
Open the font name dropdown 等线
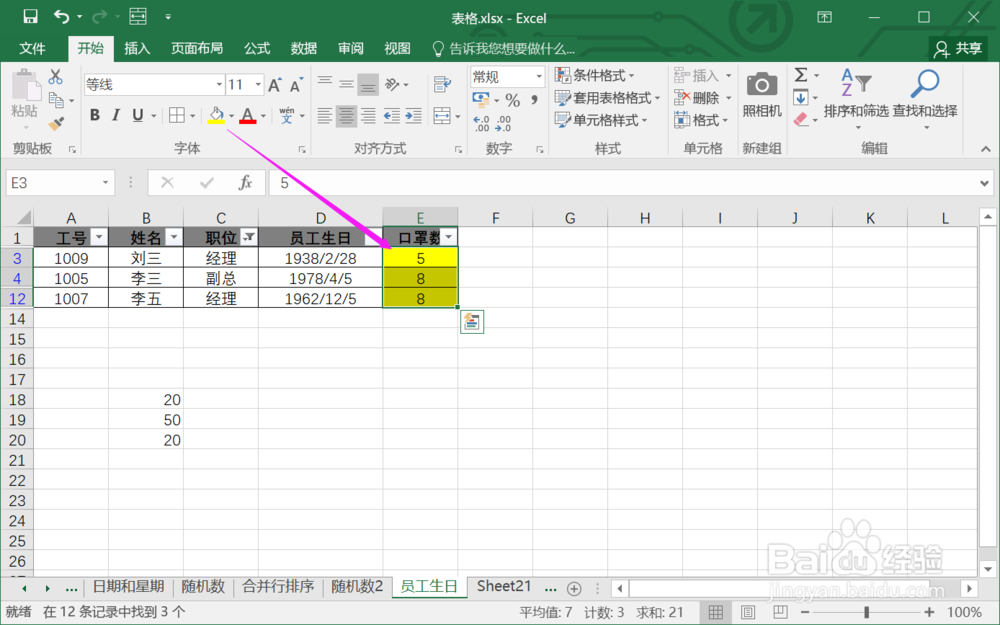pos(219,84)
